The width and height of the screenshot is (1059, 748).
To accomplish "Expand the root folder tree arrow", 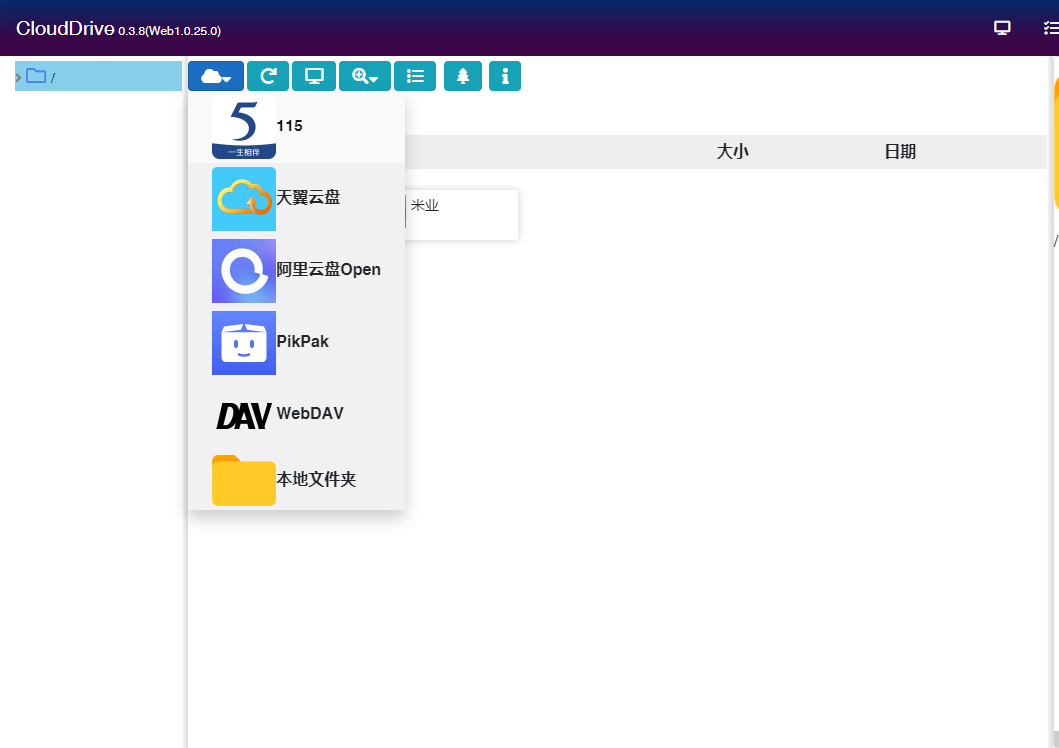I will tap(18, 77).
